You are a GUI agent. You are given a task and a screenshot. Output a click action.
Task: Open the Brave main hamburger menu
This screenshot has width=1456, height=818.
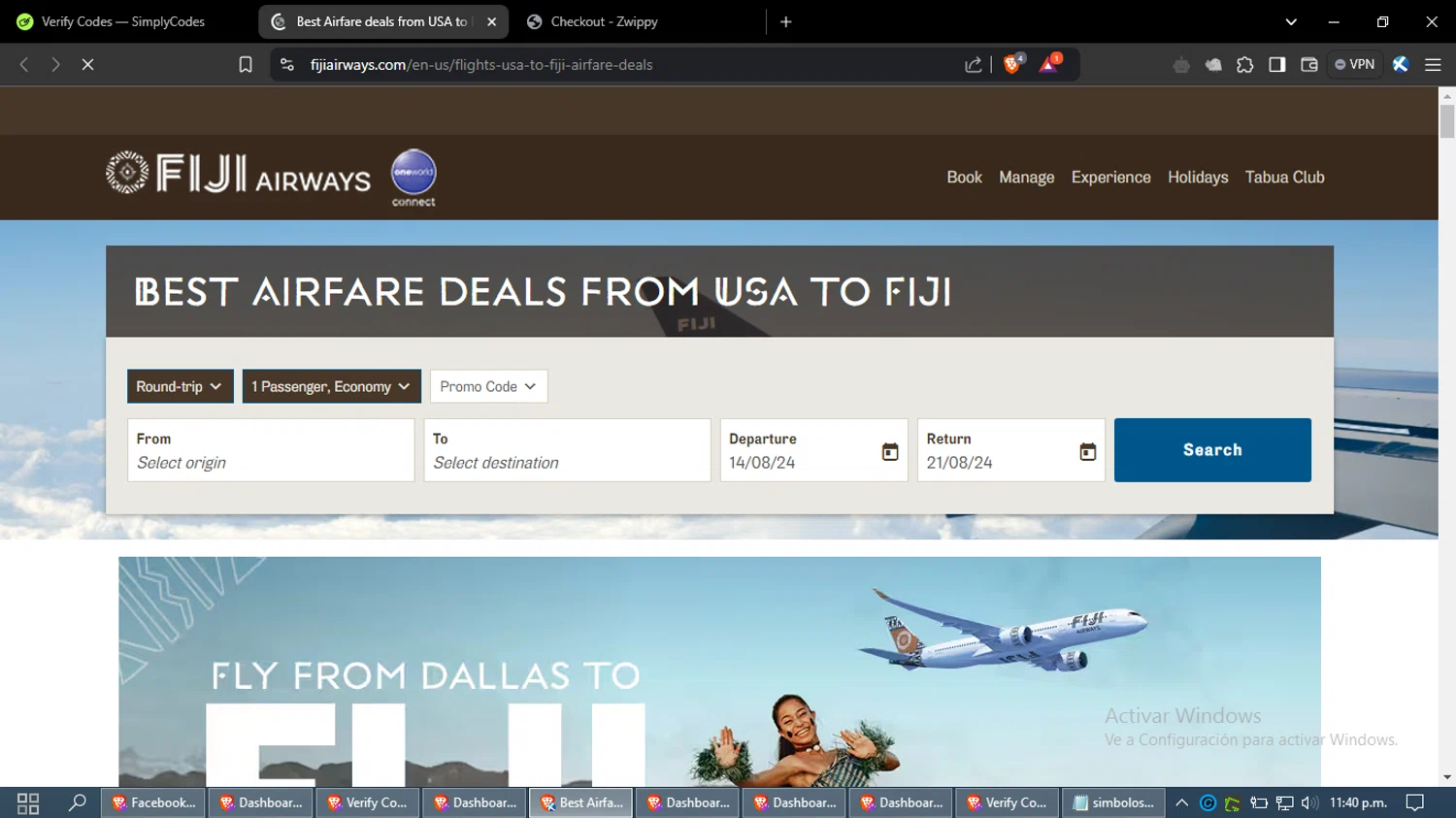(1433, 64)
